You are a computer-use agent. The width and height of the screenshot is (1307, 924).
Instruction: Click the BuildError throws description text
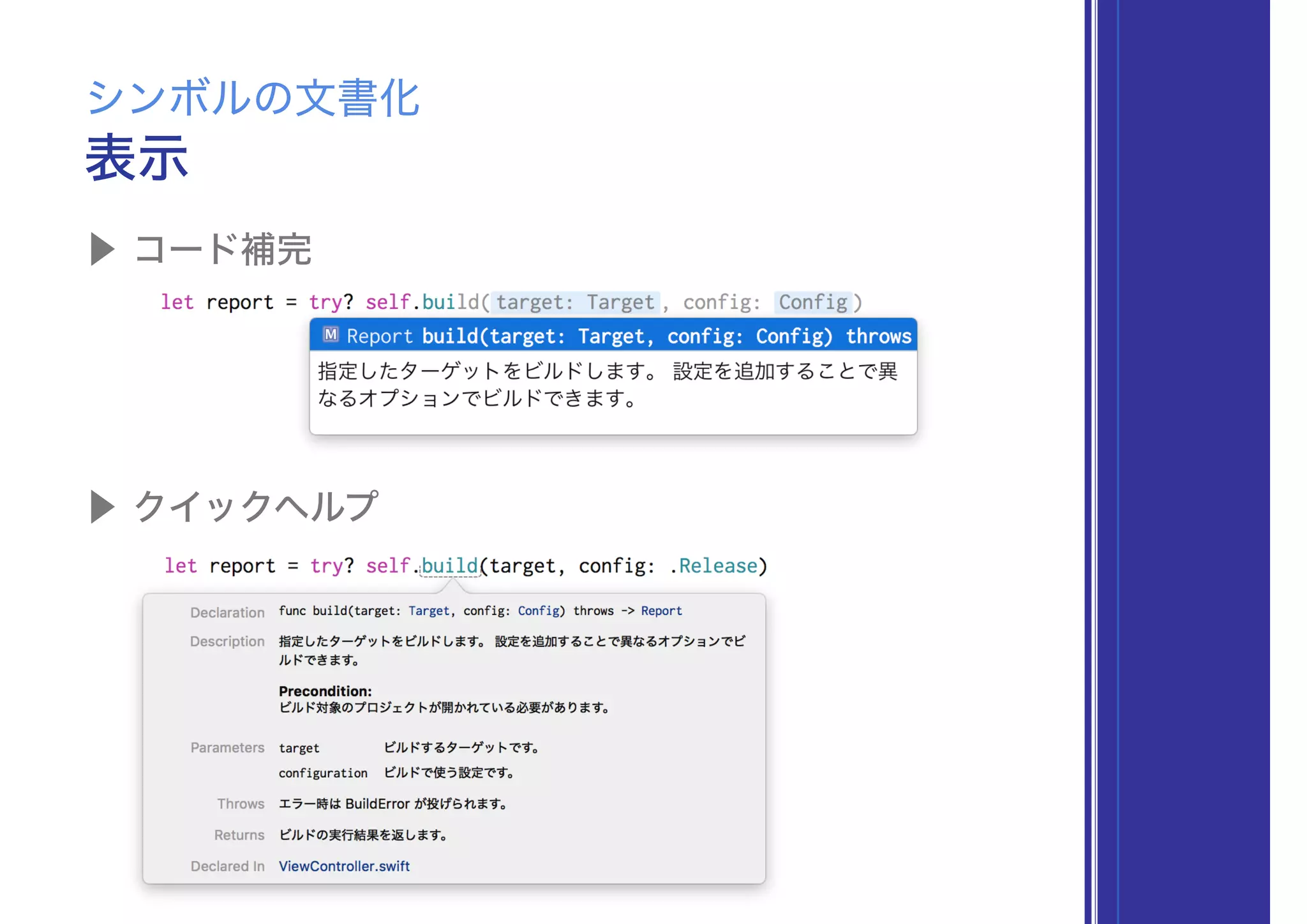point(393,803)
